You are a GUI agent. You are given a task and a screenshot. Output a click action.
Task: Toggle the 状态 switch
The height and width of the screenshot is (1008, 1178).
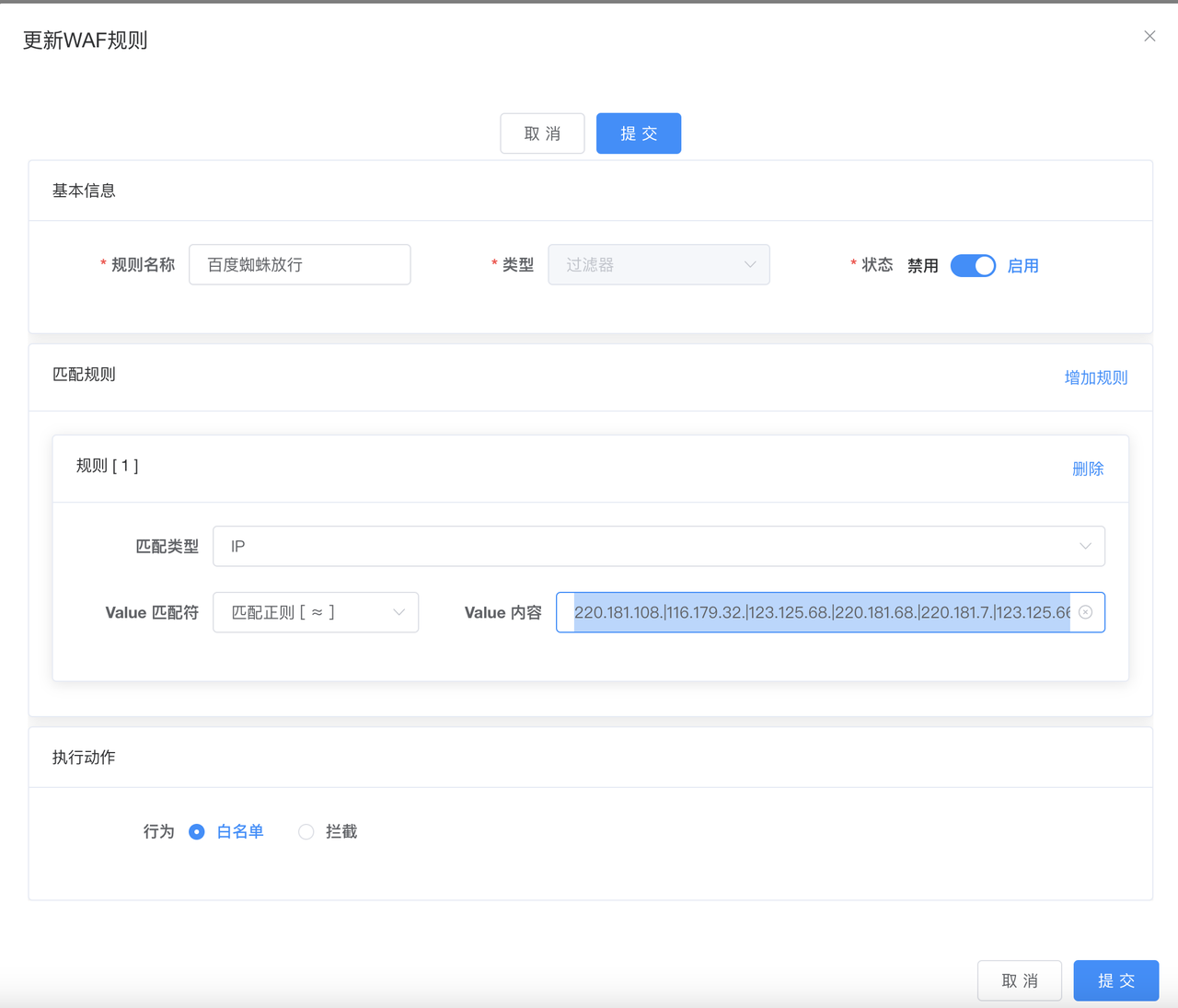(973, 266)
